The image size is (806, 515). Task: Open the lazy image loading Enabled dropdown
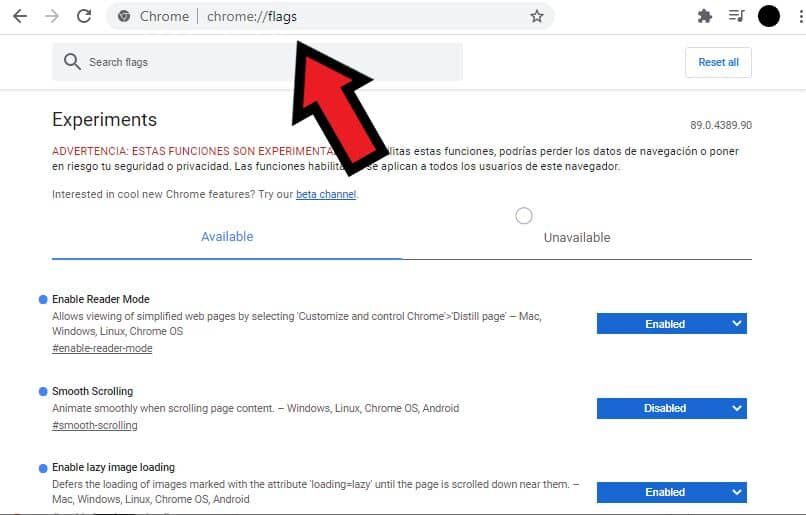pyautogui.click(x=671, y=492)
